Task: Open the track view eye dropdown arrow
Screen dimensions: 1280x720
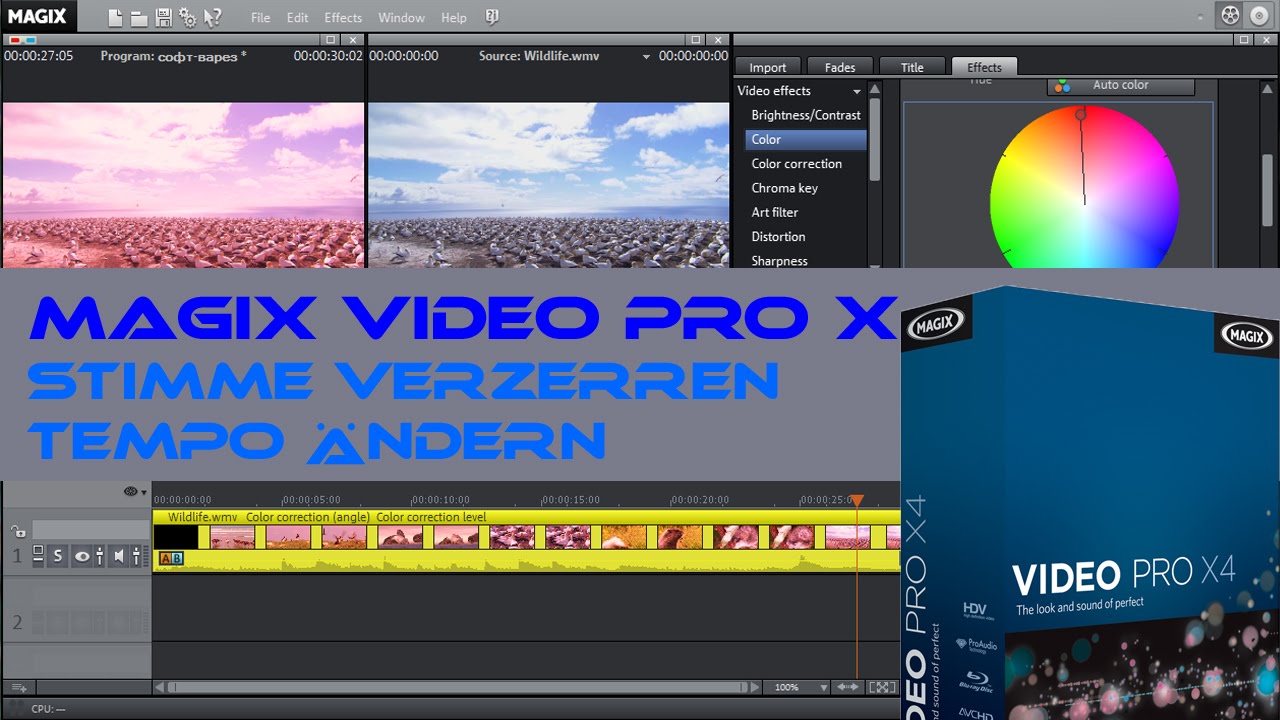Action: (x=144, y=493)
